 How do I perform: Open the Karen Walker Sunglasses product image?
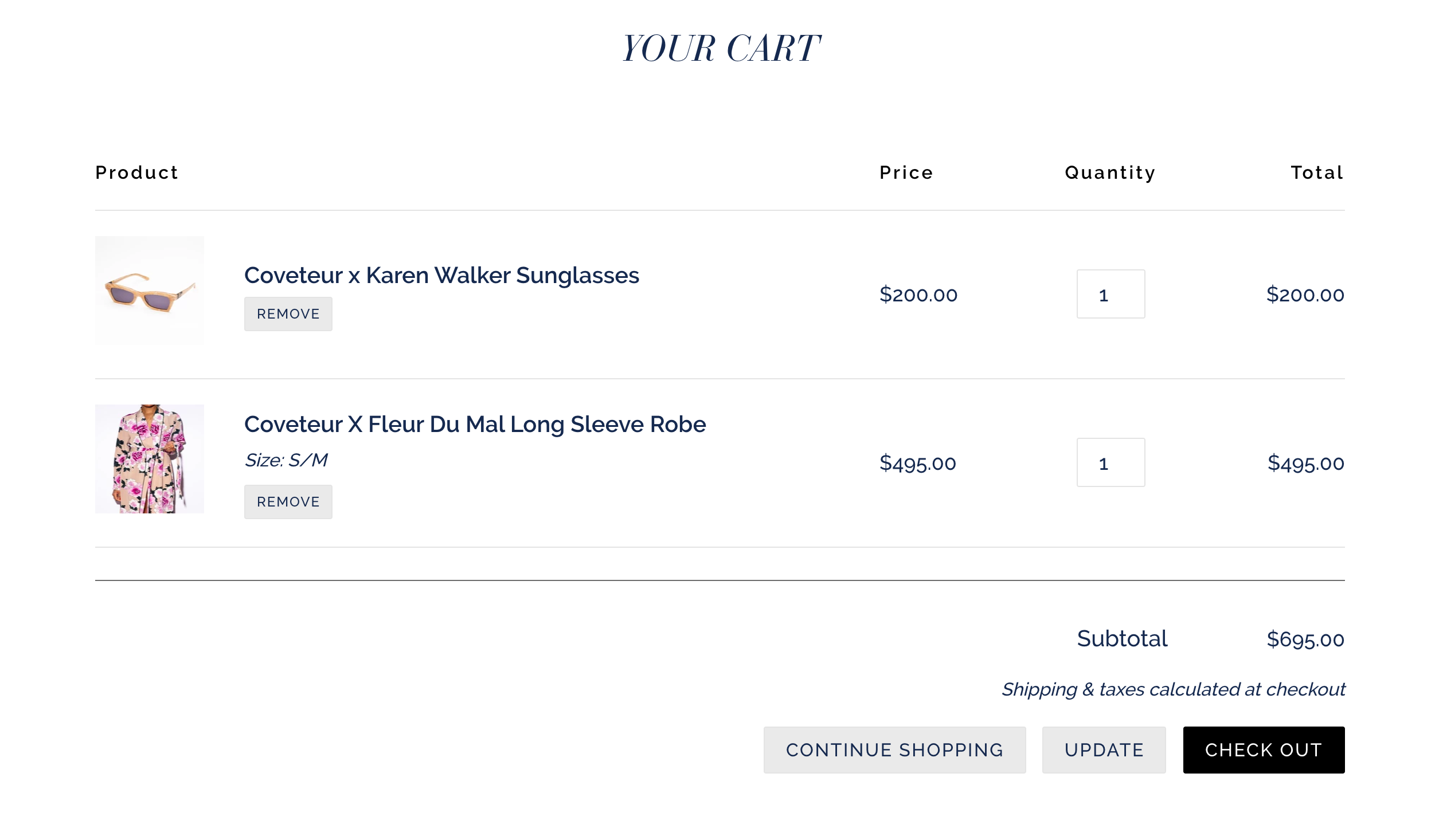(x=150, y=291)
